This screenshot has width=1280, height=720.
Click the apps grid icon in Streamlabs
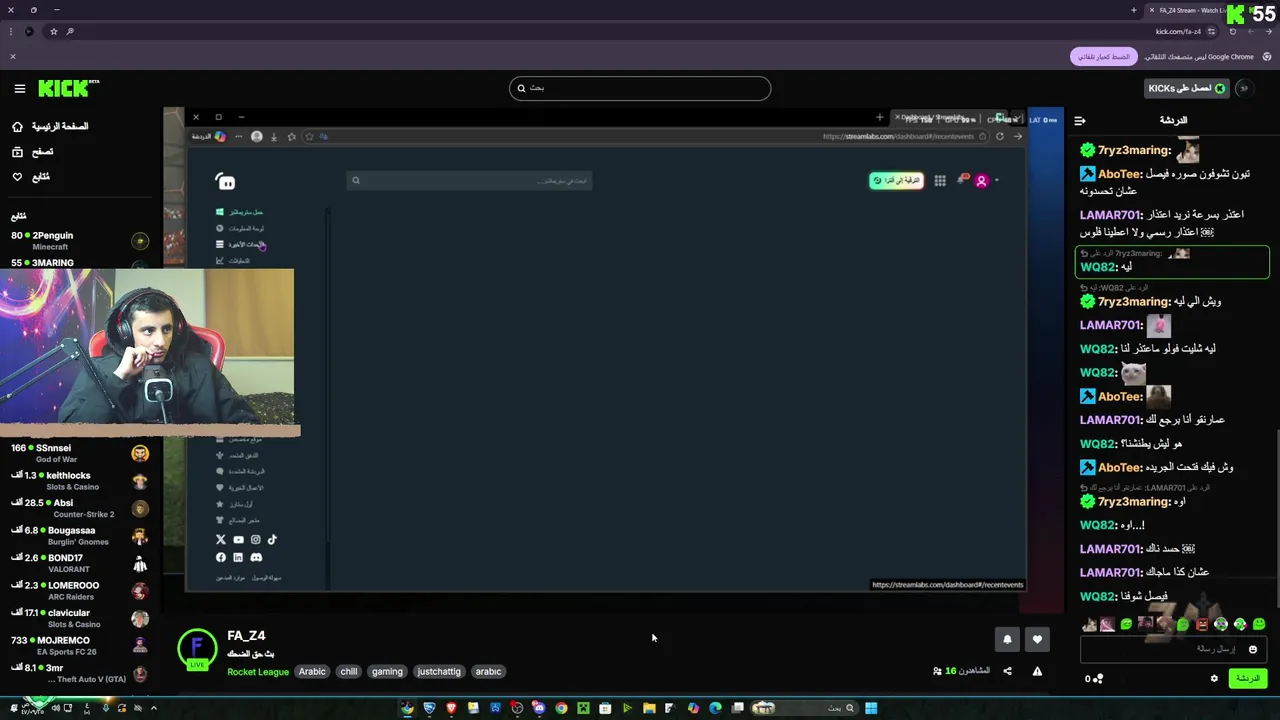[x=940, y=180]
